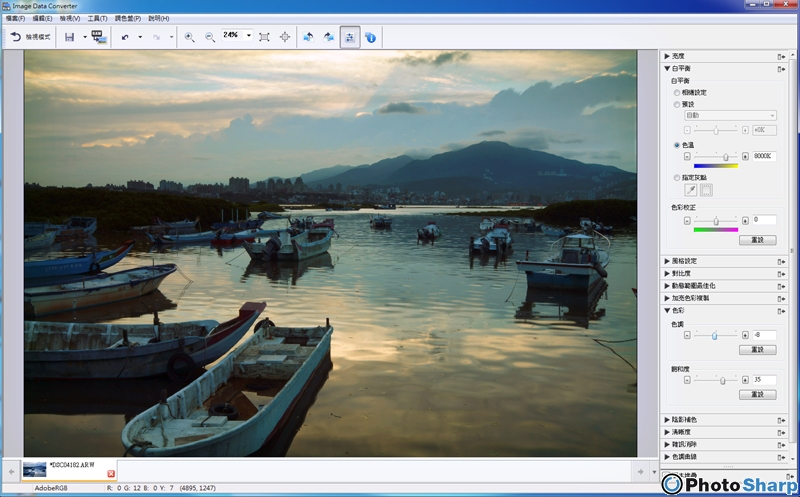Undock the 亮度 panel icon
This screenshot has height=497, width=800.
(781, 57)
